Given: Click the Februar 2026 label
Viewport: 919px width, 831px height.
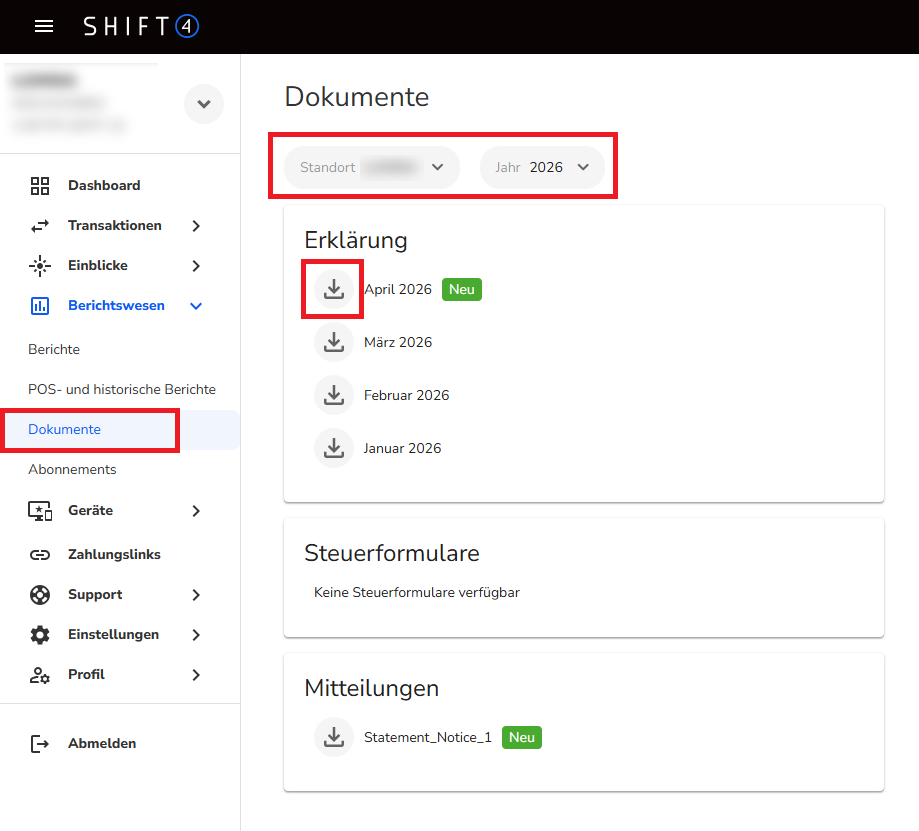Looking at the screenshot, I should tap(406, 396).
